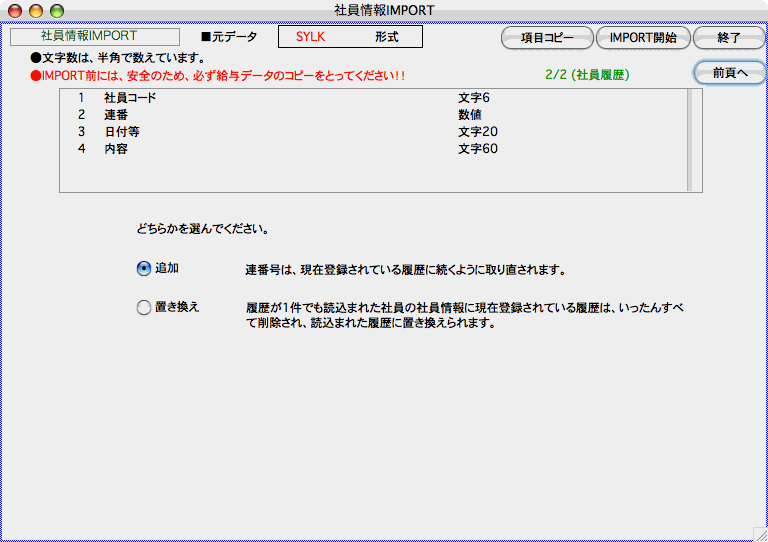Click the 社員情報IMPORT label field
768x542 pixels.
(x=95, y=36)
